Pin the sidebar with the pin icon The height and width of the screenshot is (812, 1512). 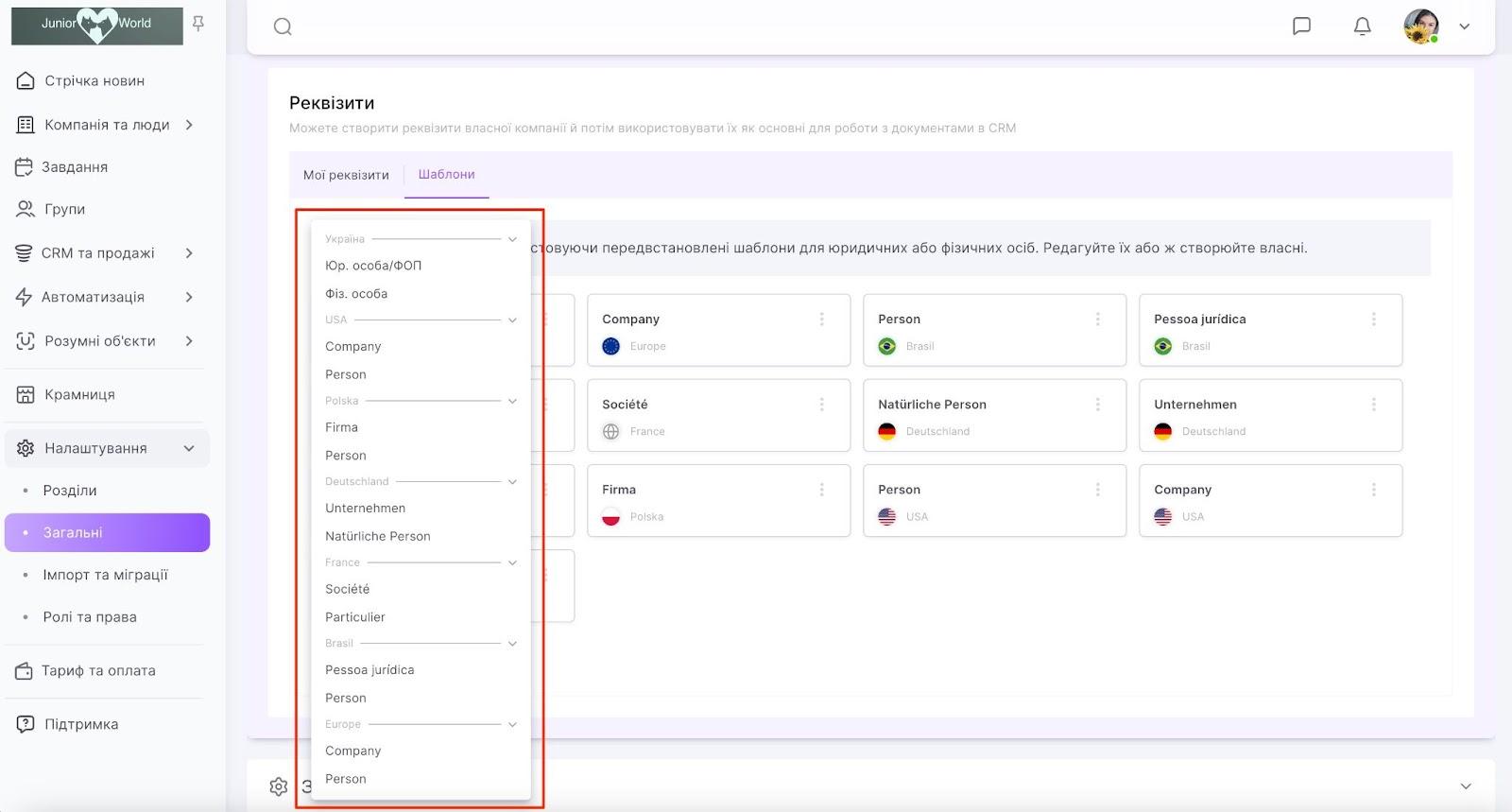pyautogui.click(x=198, y=24)
